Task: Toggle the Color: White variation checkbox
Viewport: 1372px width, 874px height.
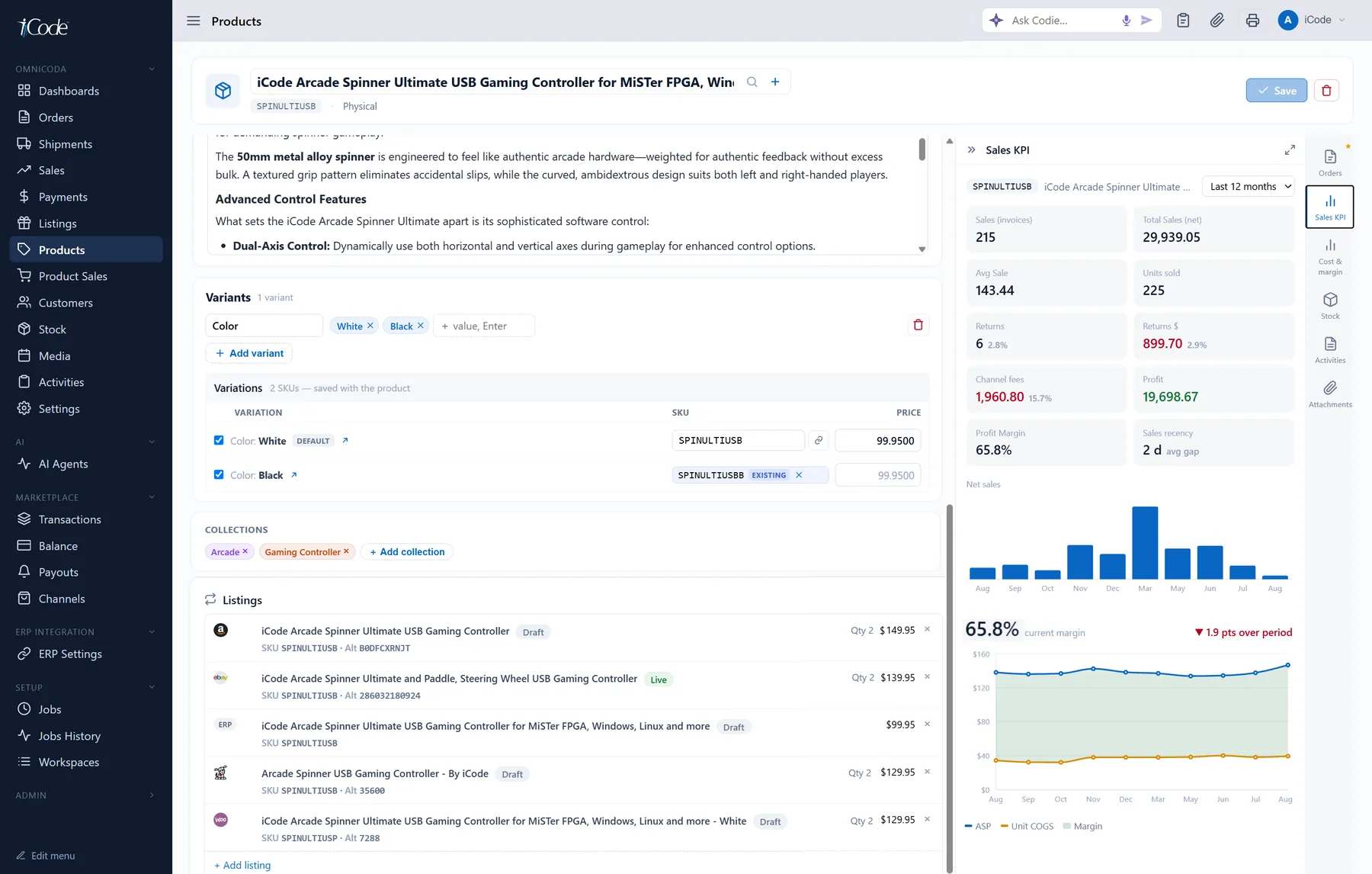Action: (219, 440)
